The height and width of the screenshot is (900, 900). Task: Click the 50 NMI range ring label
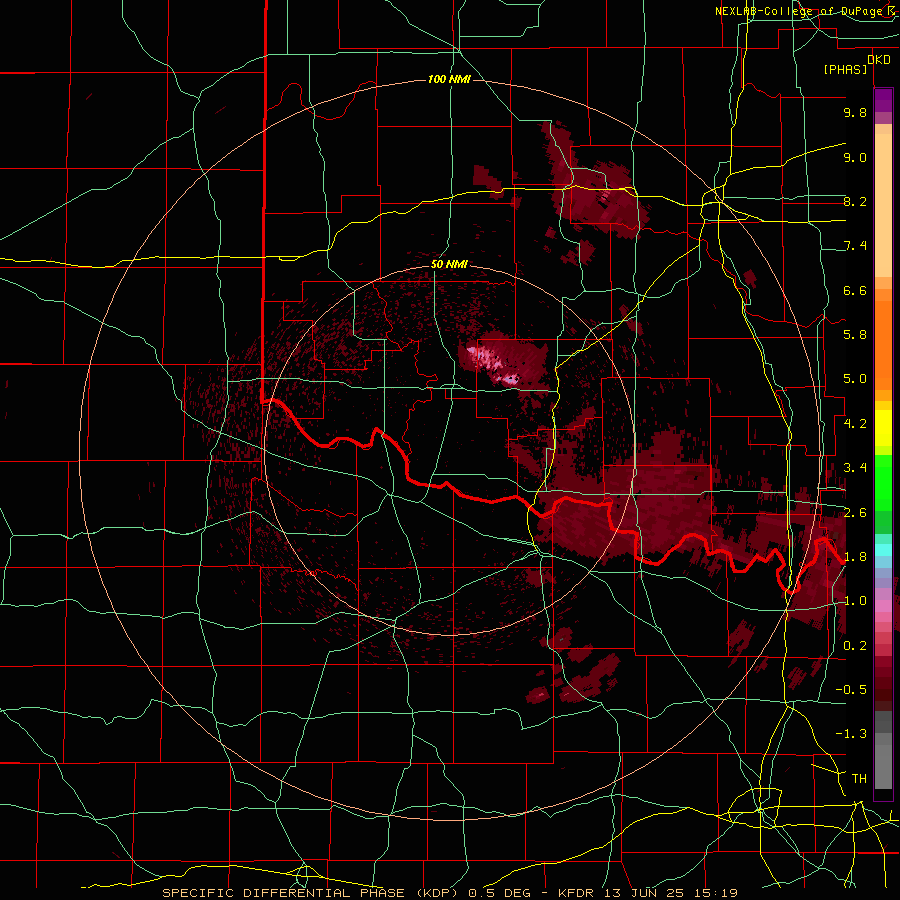[x=449, y=264]
